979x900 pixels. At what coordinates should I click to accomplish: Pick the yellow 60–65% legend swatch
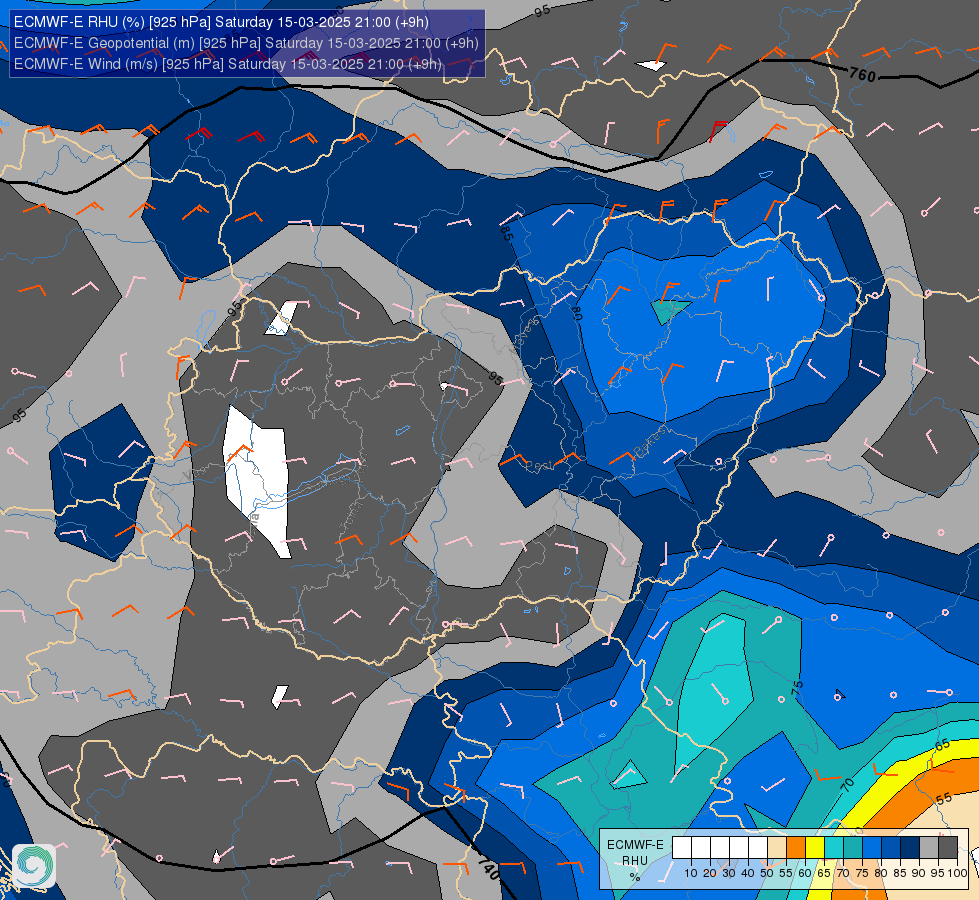coord(815,848)
